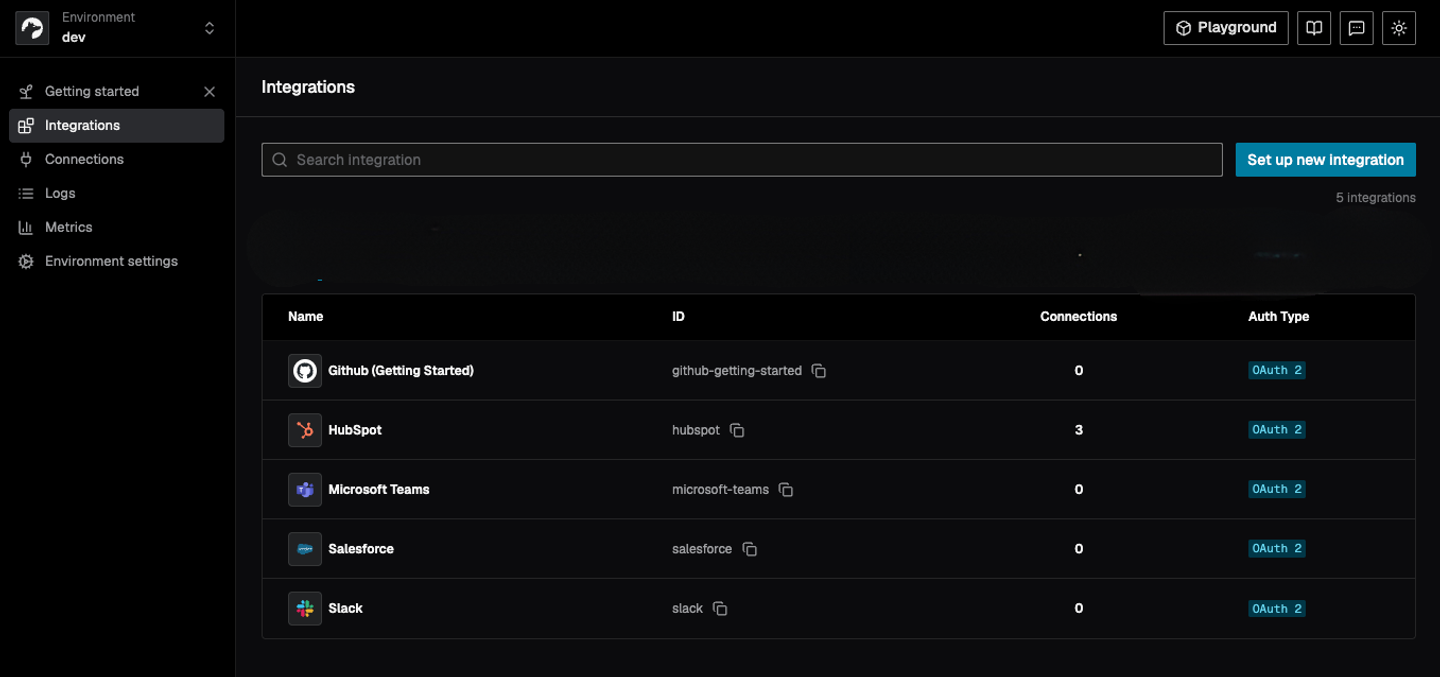Click the slack ID text
The height and width of the screenshot is (677, 1440).
pos(687,609)
